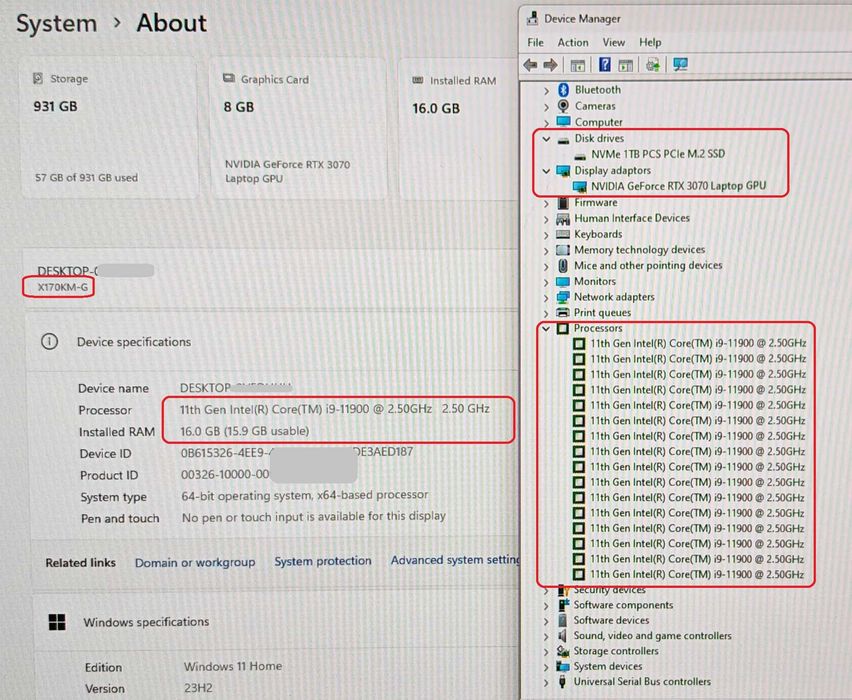Click the Show/Hide console tree toolbar icon
This screenshot has height=700, width=852.
pos(577,65)
